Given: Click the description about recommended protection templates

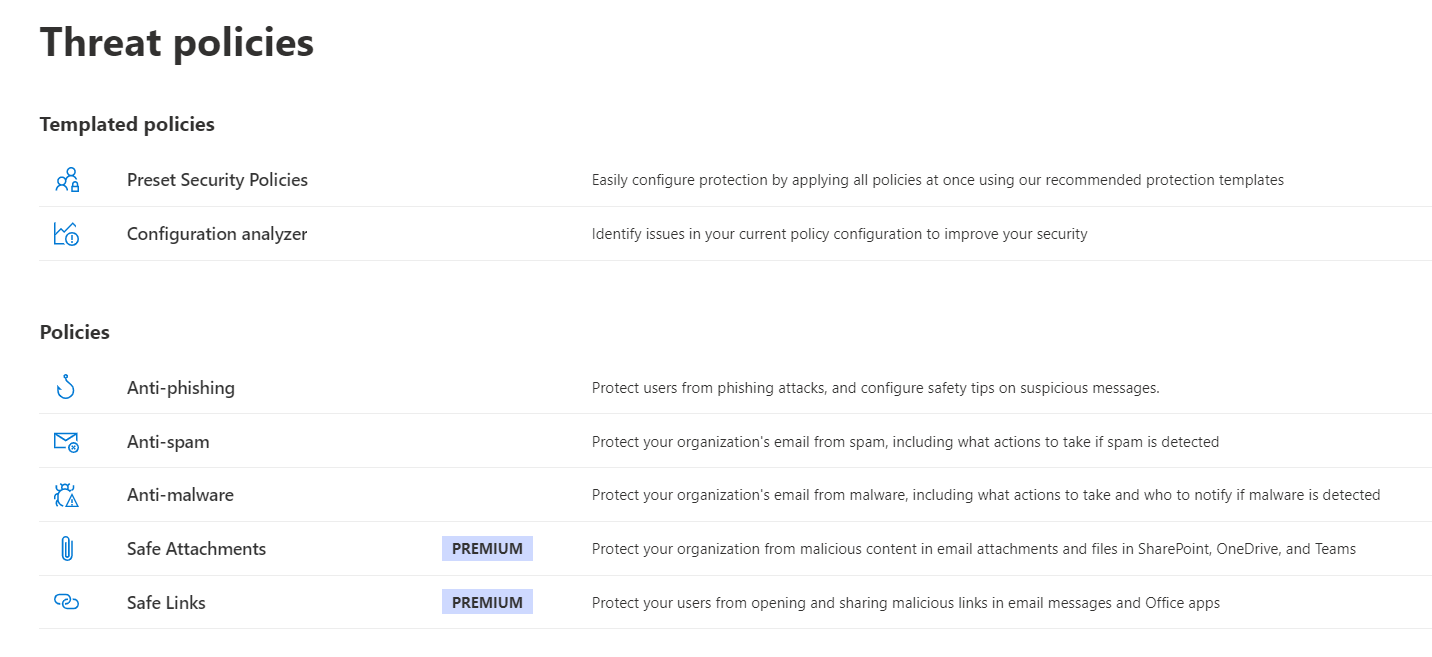Looking at the screenshot, I should tap(937, 180).
